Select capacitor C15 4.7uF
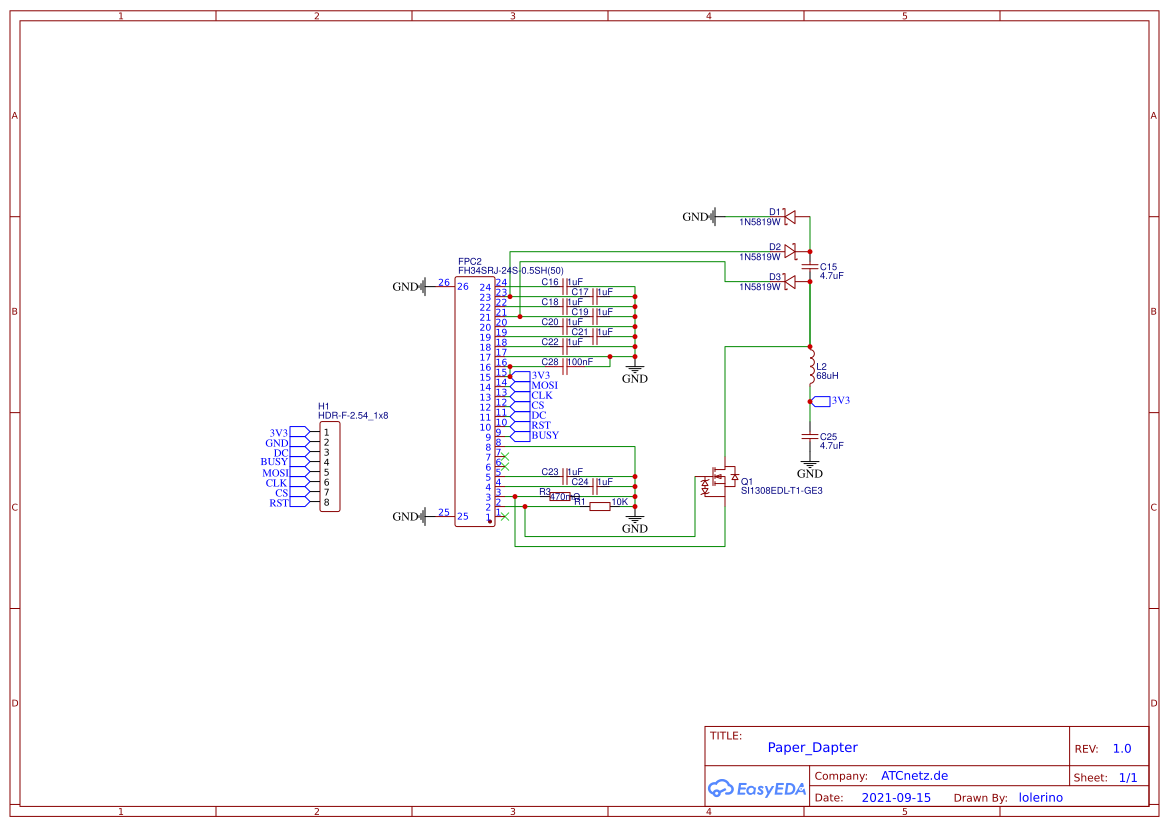The width and height of the screenshot is (1169, 827). [810, 266]
